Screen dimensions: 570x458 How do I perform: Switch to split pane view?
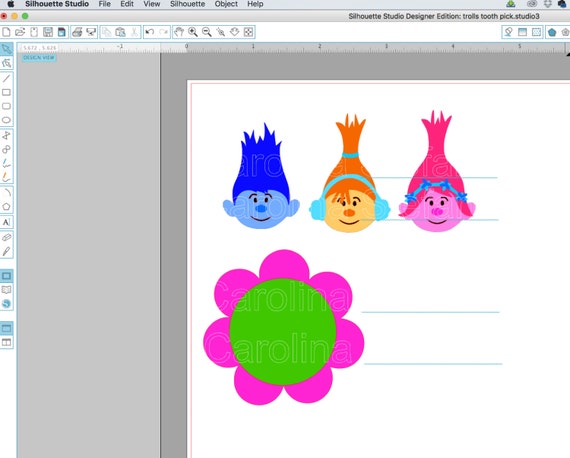7,342
